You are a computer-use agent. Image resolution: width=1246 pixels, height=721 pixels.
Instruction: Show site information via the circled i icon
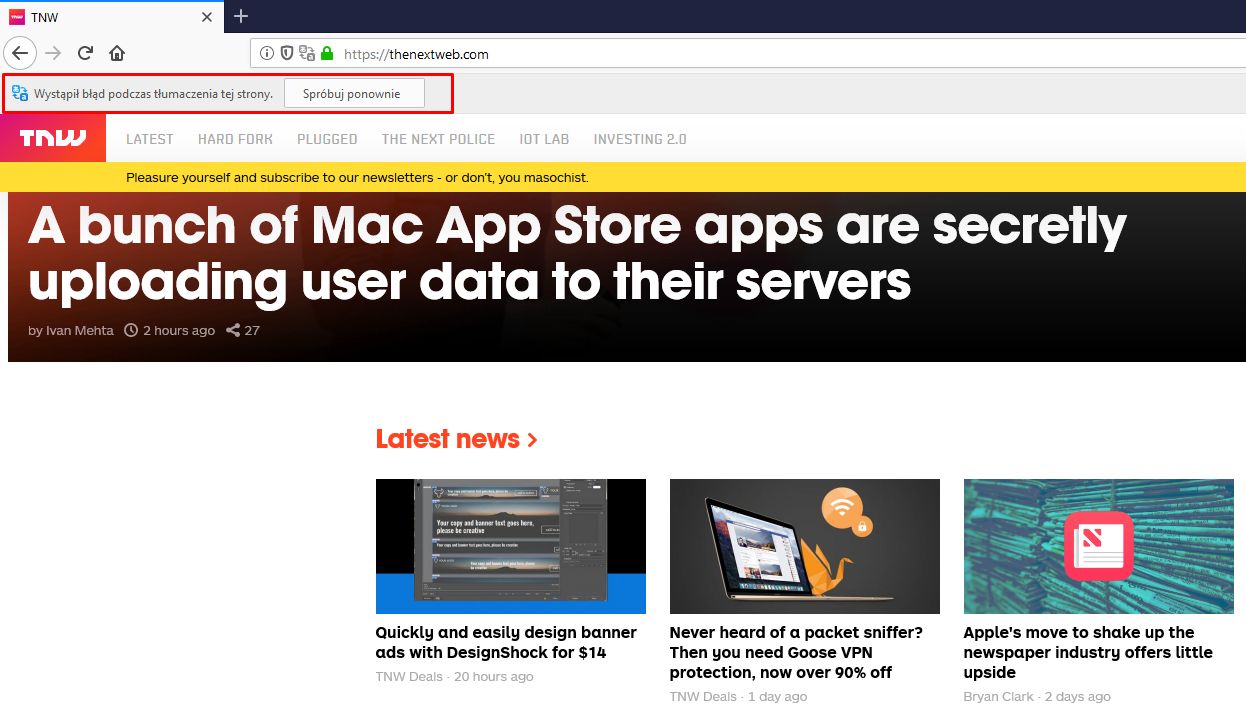(267, 54)
